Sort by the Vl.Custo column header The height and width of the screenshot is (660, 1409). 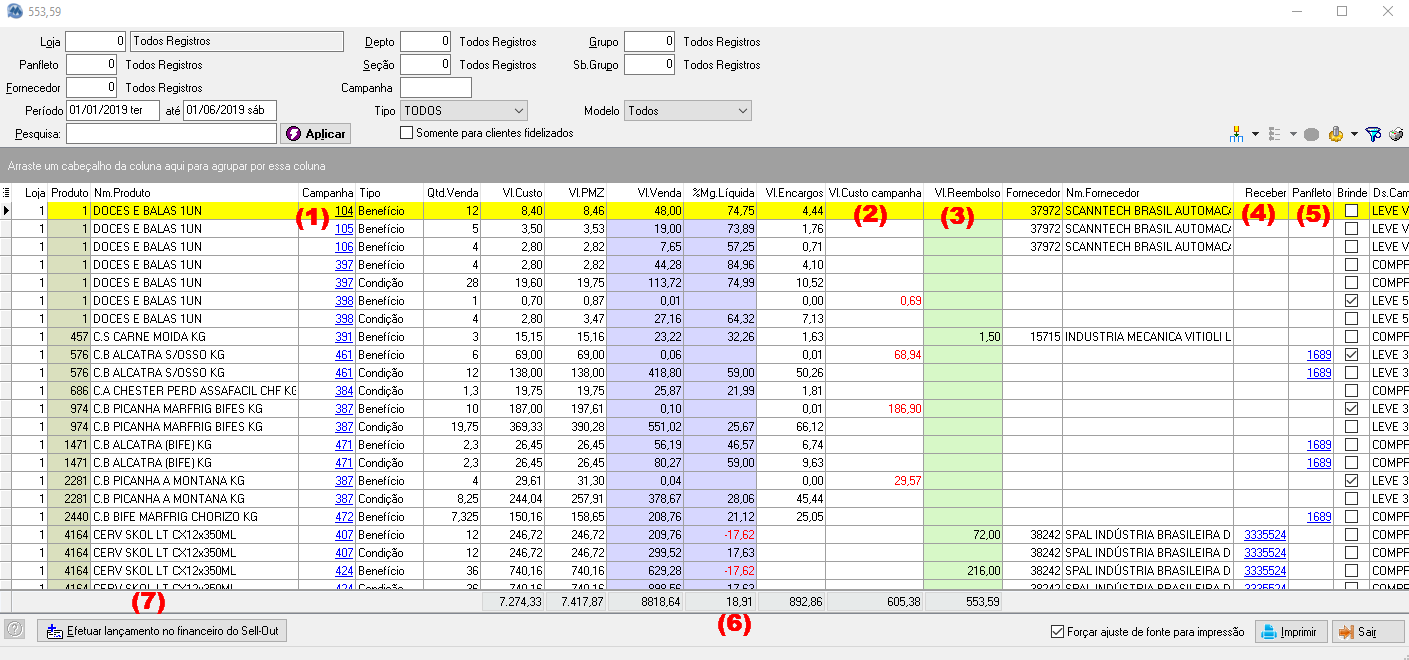(x=515, y=193)
